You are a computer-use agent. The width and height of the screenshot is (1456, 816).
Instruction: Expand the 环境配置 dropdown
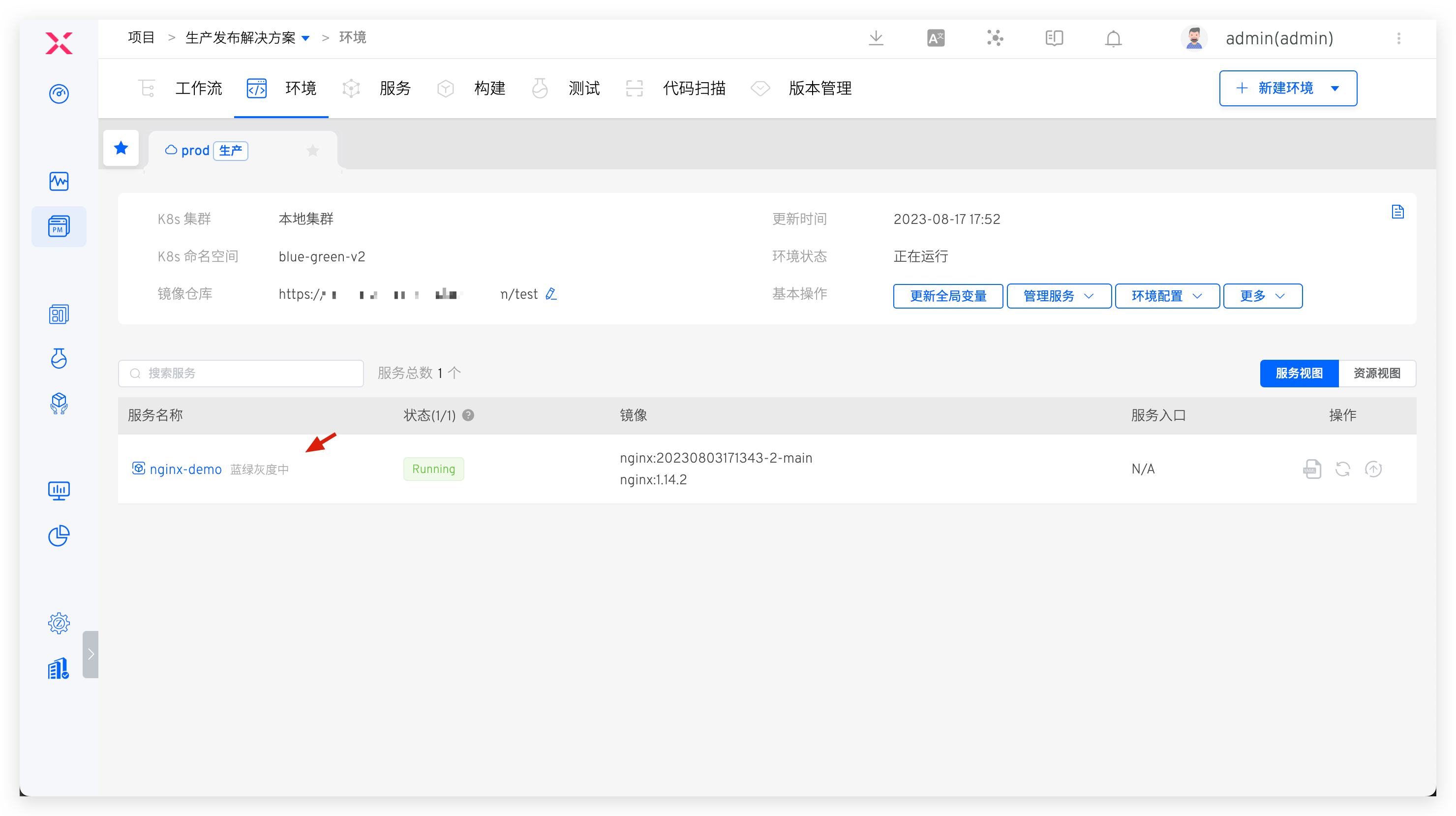1167,296
